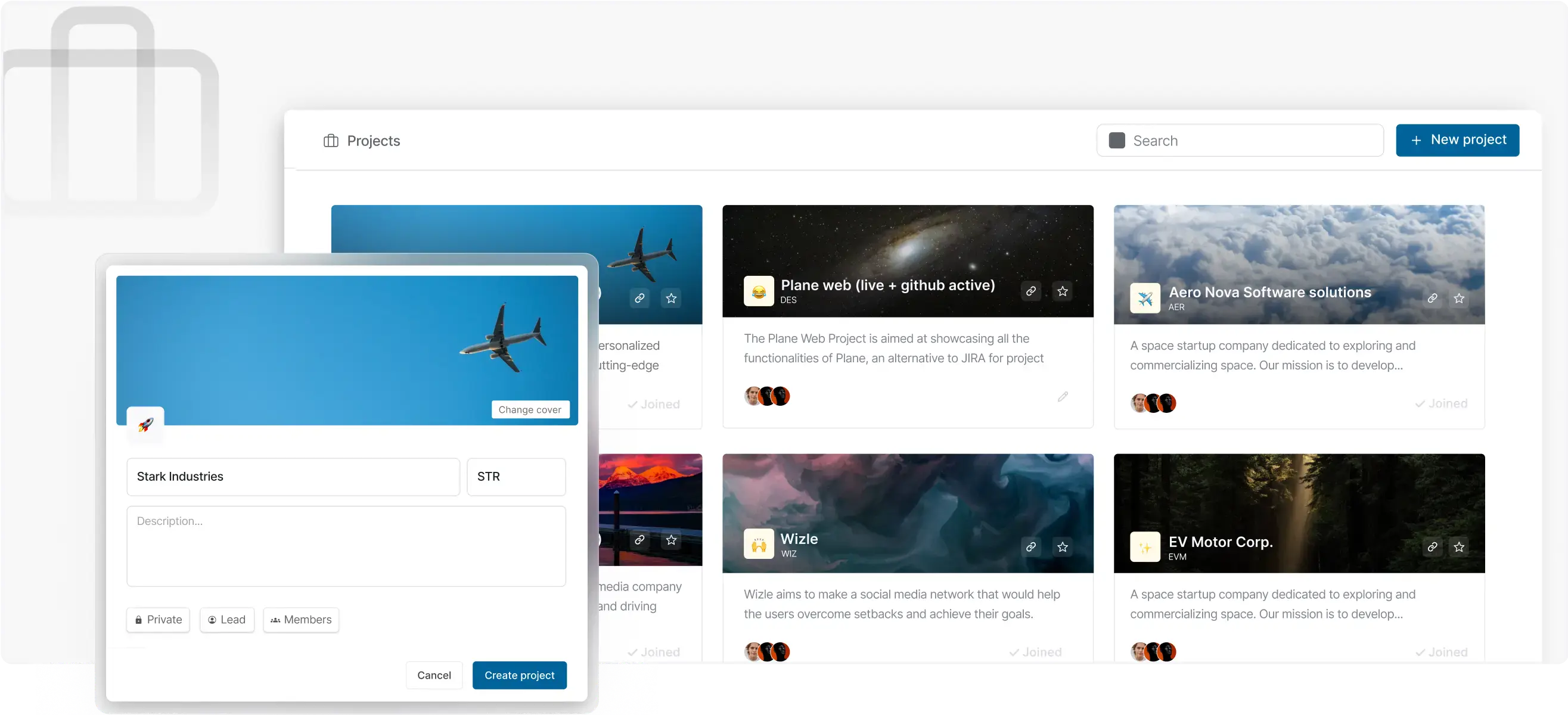This screenshot has width=1568, height=715.
Task: Open the Members selector dropdown
Action: point(302,620)
